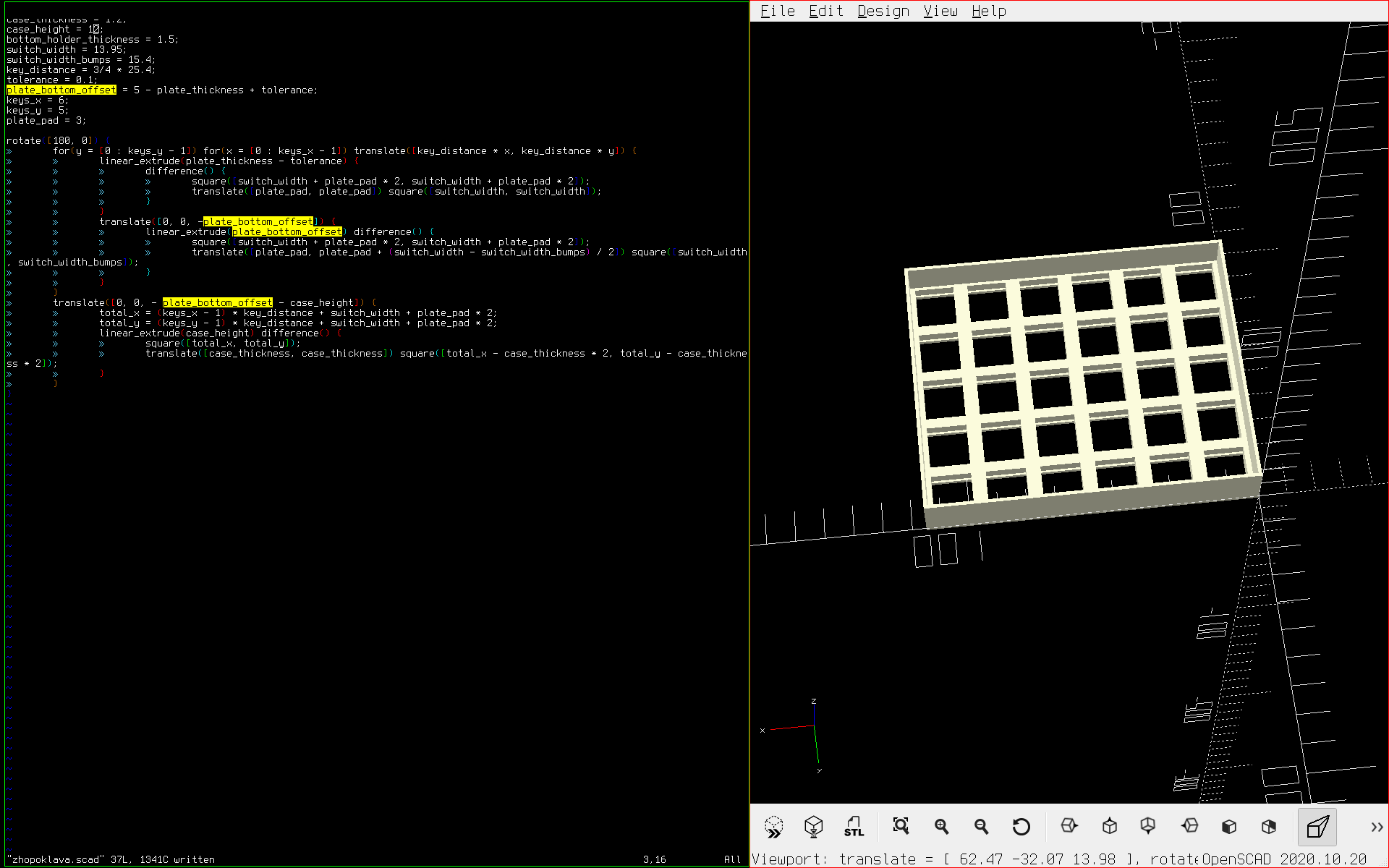Click the full Render icon
This screenshot has height=868, width=1389.
pos(814,826)
